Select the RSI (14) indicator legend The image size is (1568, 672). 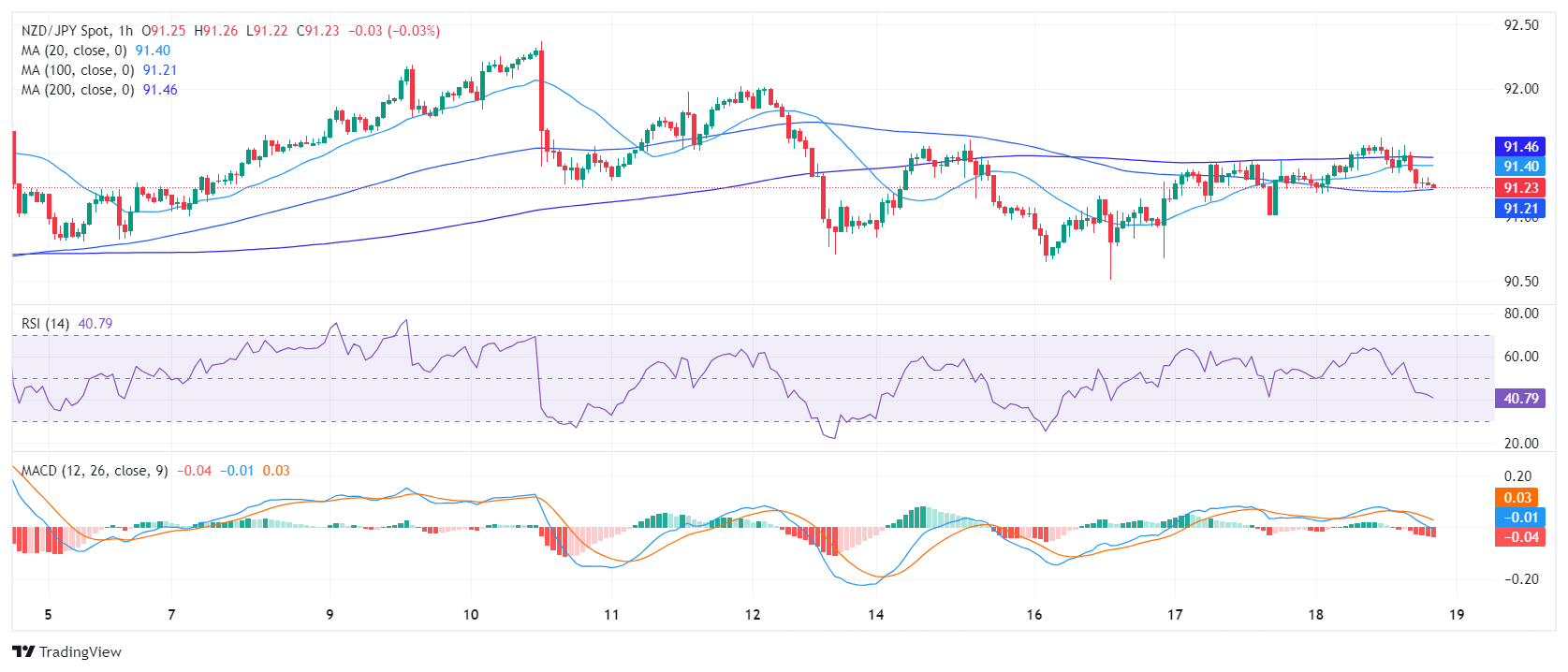pyautogui.click(x=46, y=324)
